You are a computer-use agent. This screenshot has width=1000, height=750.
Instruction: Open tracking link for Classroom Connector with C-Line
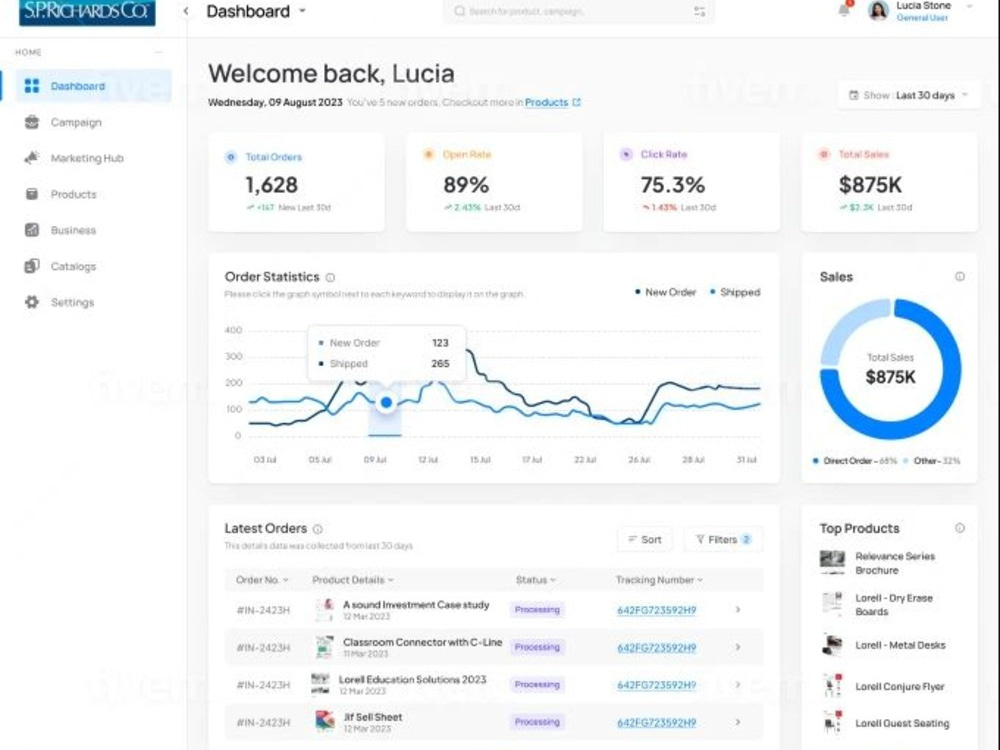point(656,648)
